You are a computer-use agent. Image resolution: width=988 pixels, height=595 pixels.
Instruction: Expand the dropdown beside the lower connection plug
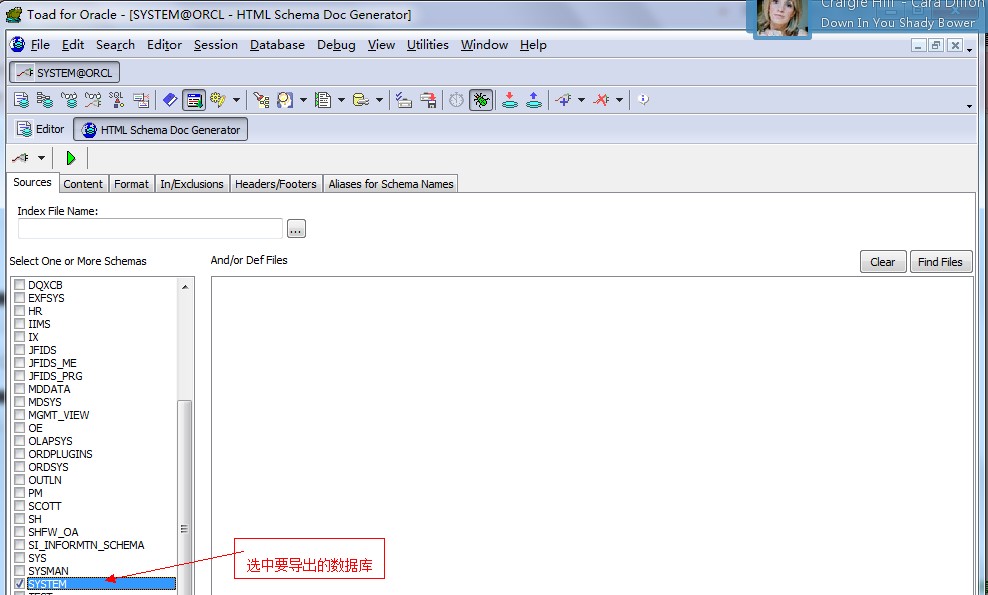[41, 158]
